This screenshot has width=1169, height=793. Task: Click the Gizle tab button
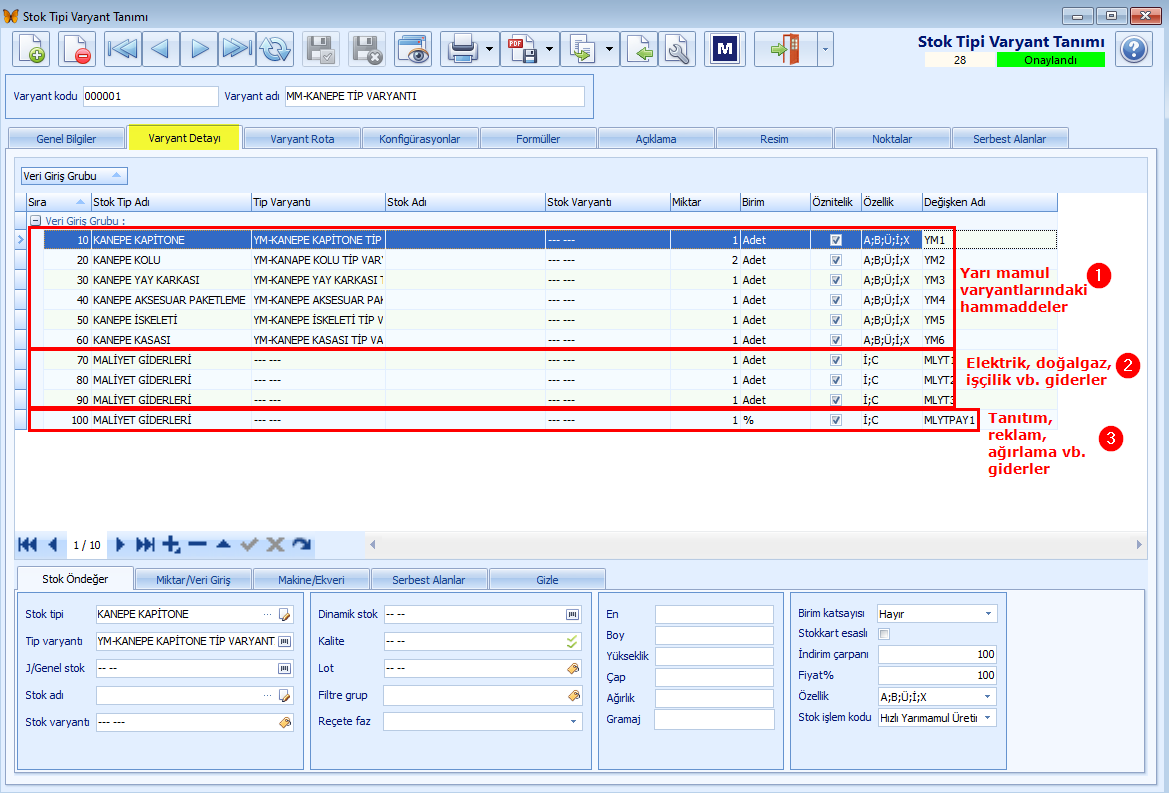pos(547,580)
